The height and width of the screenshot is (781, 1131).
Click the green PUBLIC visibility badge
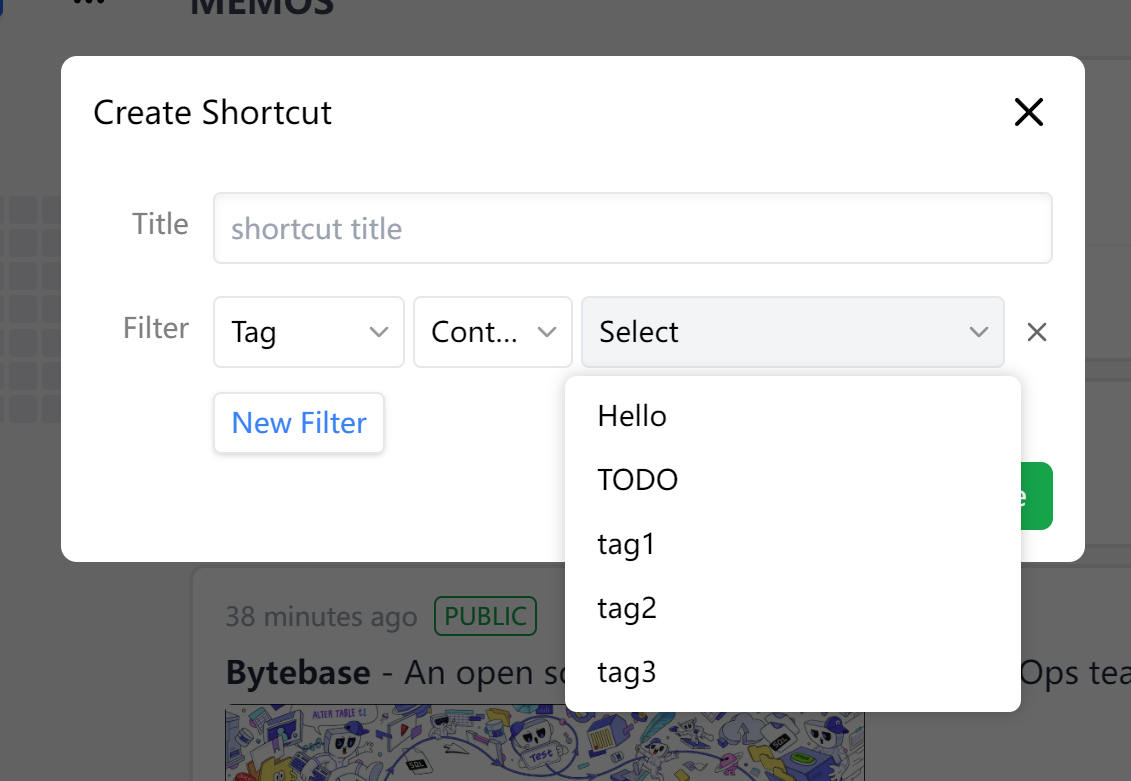(x=485, y=616)
